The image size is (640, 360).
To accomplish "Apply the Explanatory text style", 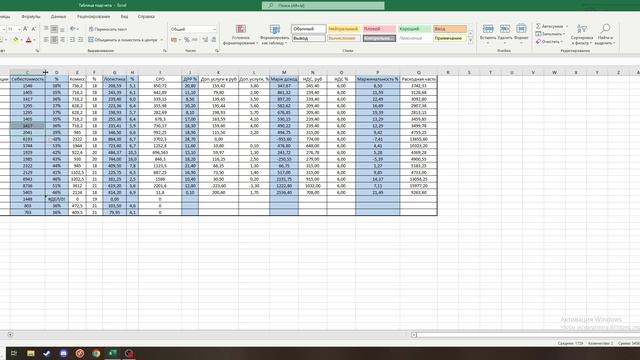I will [414, 38].
